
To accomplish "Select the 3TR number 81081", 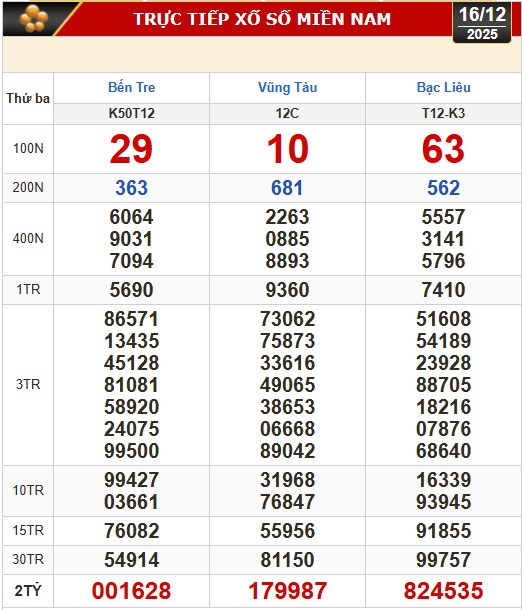I will (131, 385).
